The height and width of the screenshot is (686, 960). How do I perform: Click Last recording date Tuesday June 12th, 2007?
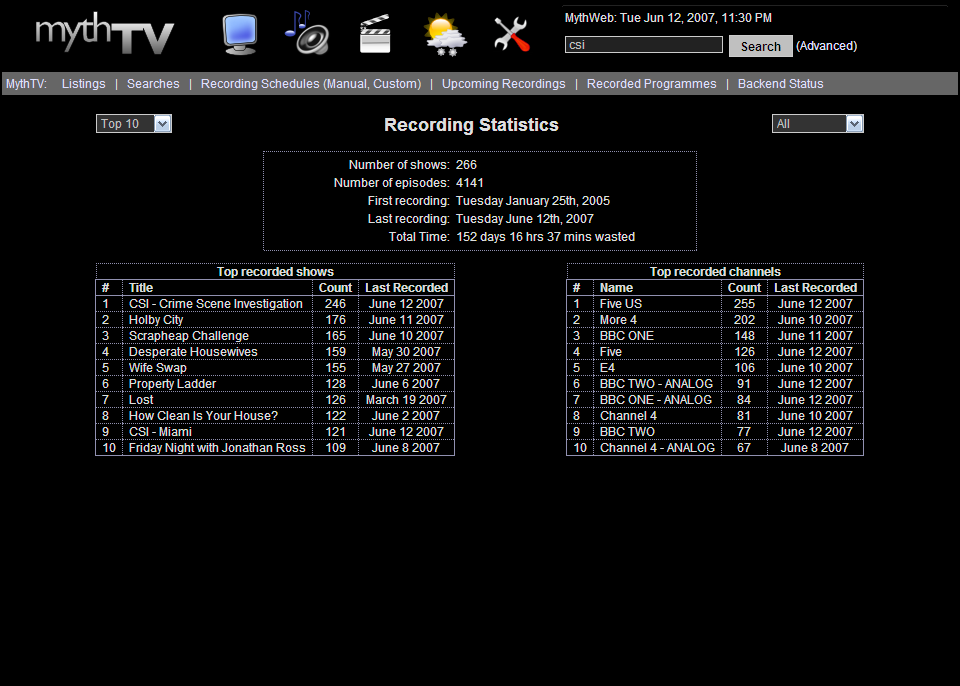tap(525, 219)
